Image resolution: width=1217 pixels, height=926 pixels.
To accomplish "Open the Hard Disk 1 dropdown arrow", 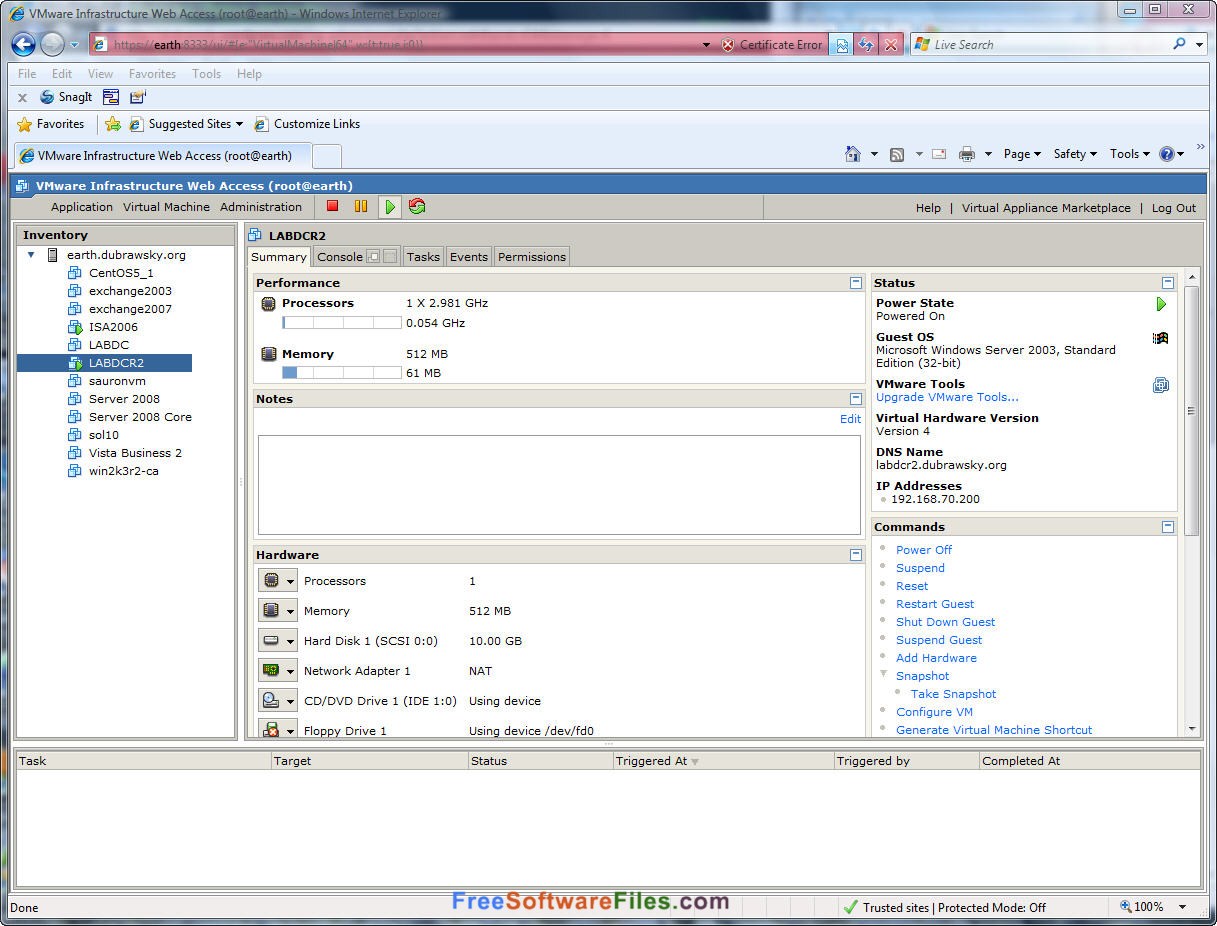I will tap(291, 642).
